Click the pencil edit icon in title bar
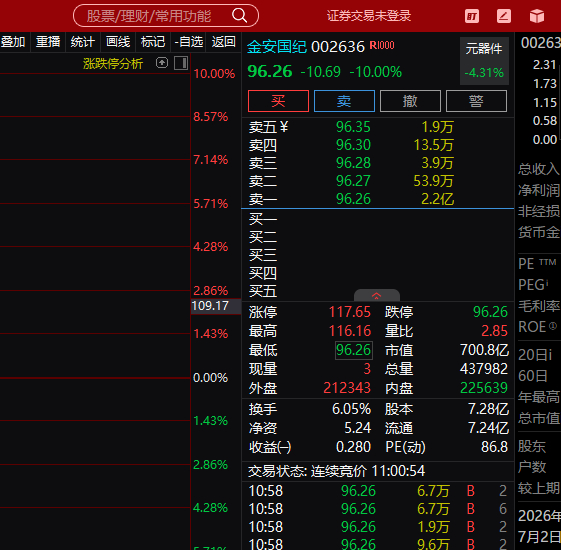Screen dimensions: 561x550 [x=504, y=16]
